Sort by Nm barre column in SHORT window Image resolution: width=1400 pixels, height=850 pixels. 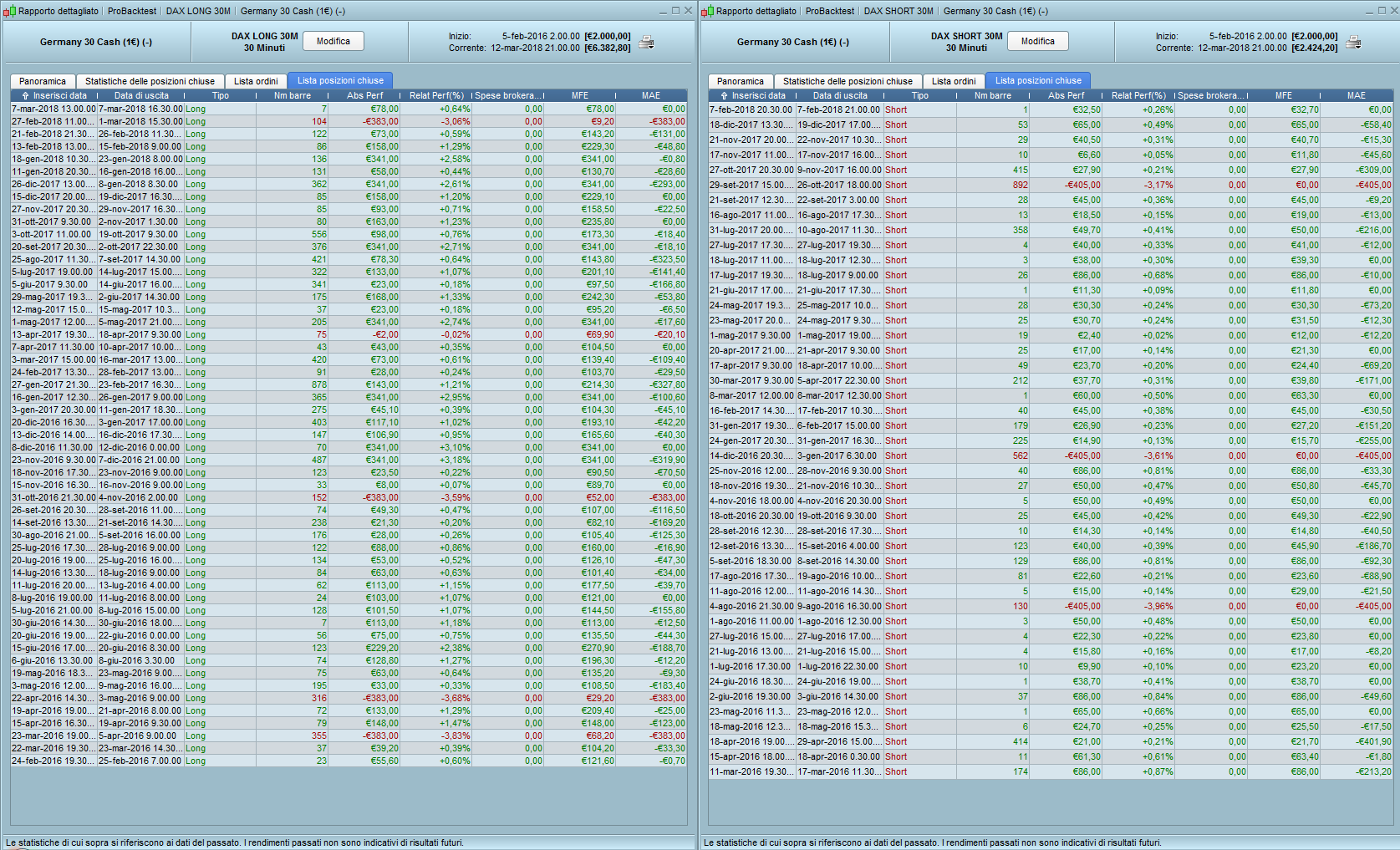click(993, 96)
